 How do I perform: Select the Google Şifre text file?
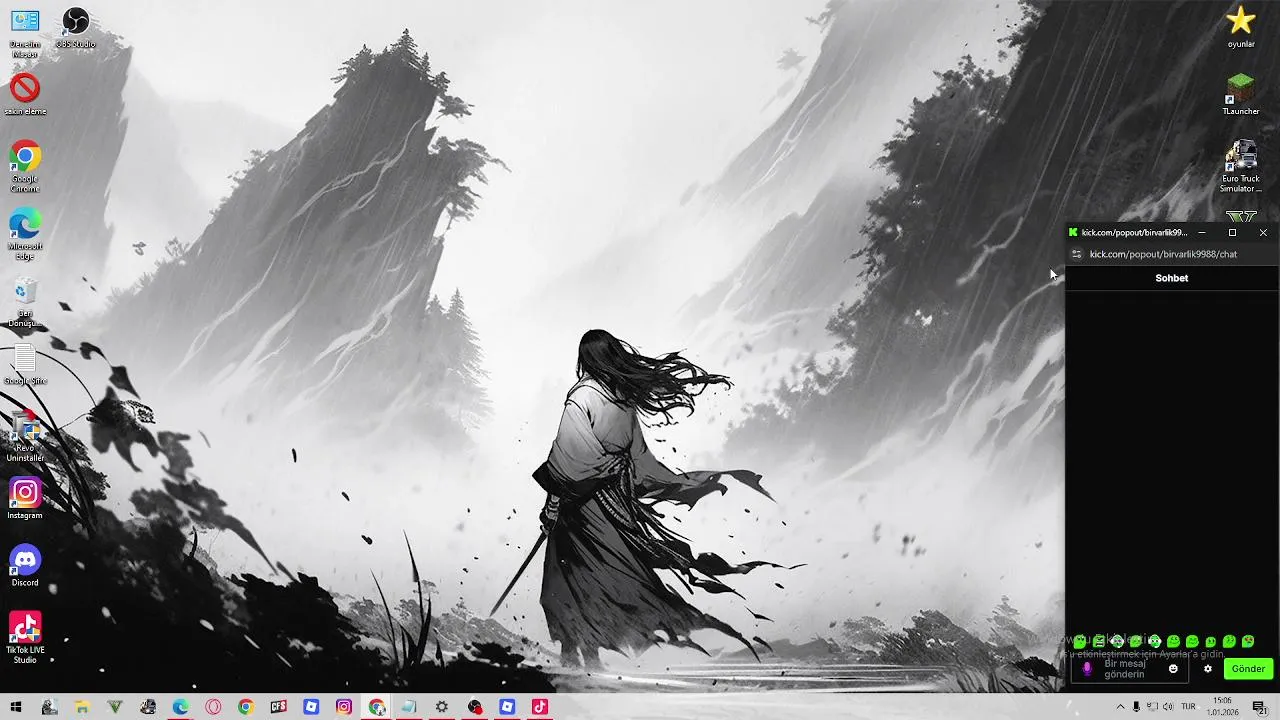[x=25, y=365]
